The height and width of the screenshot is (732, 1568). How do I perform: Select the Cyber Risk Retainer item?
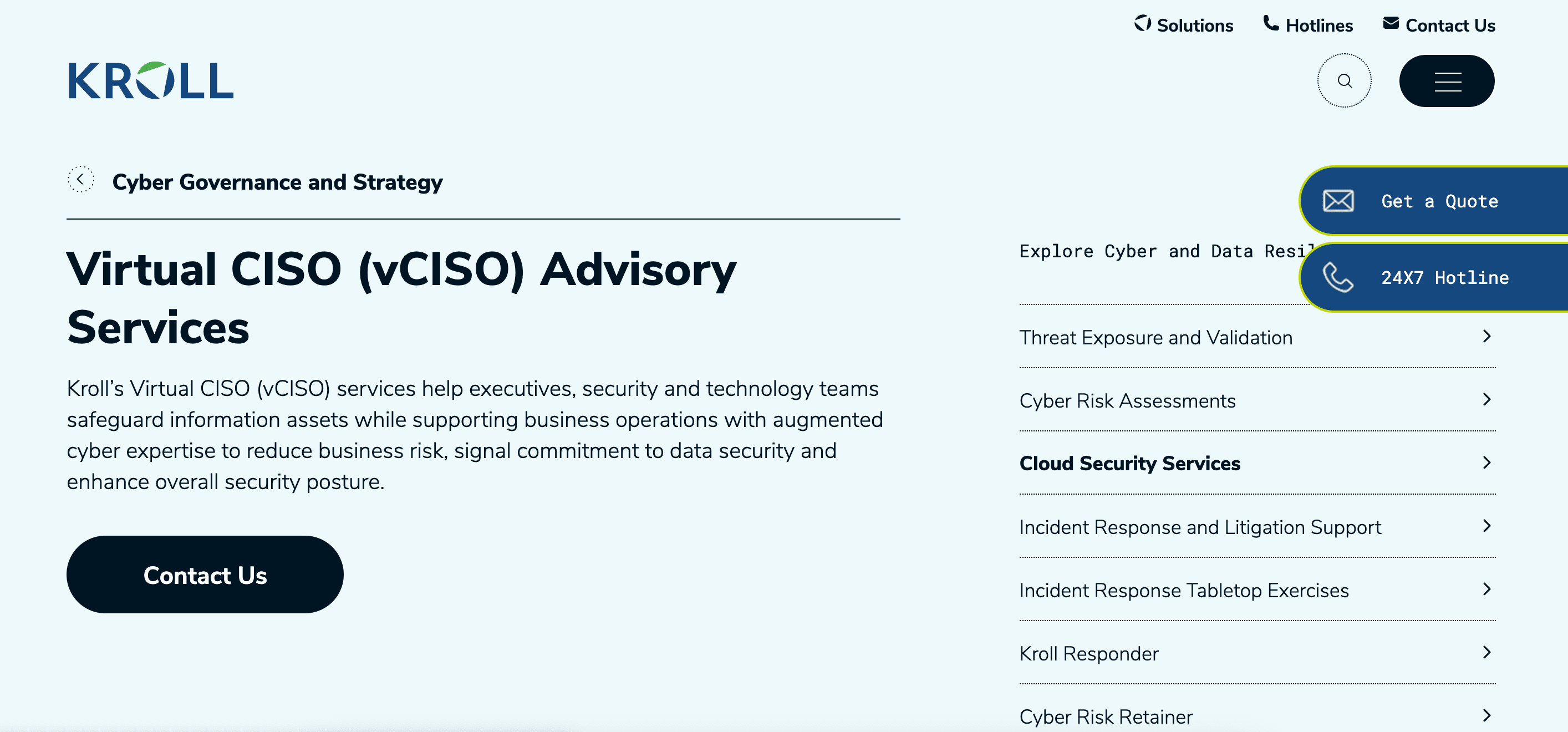tap(1106, 717)
